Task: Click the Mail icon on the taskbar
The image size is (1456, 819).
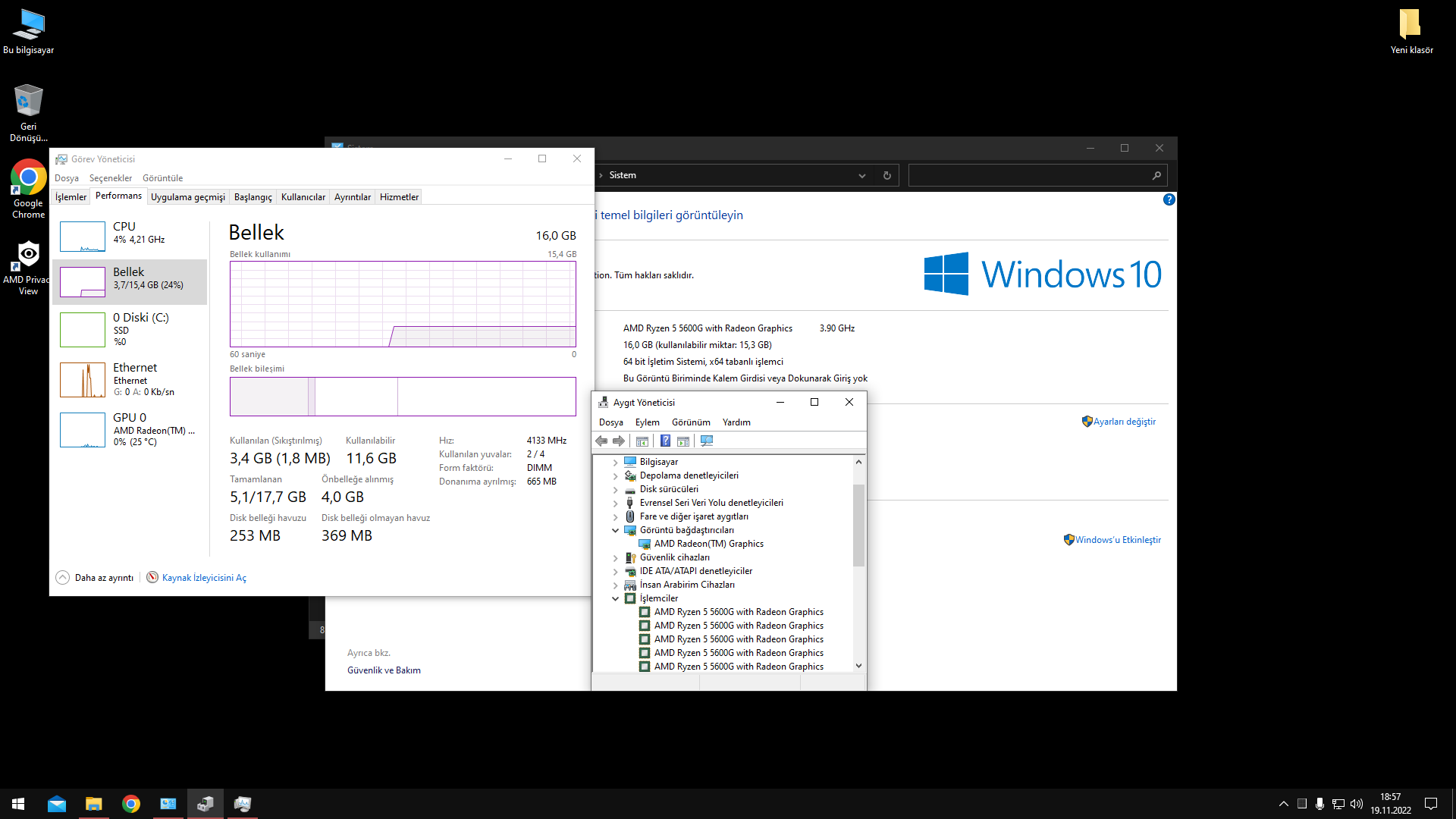Action: pos(57,804)
